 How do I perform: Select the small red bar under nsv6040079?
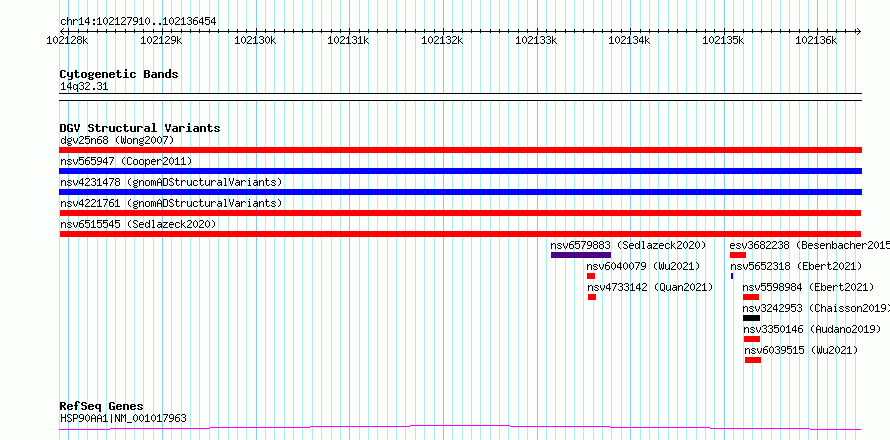(591, 276)
